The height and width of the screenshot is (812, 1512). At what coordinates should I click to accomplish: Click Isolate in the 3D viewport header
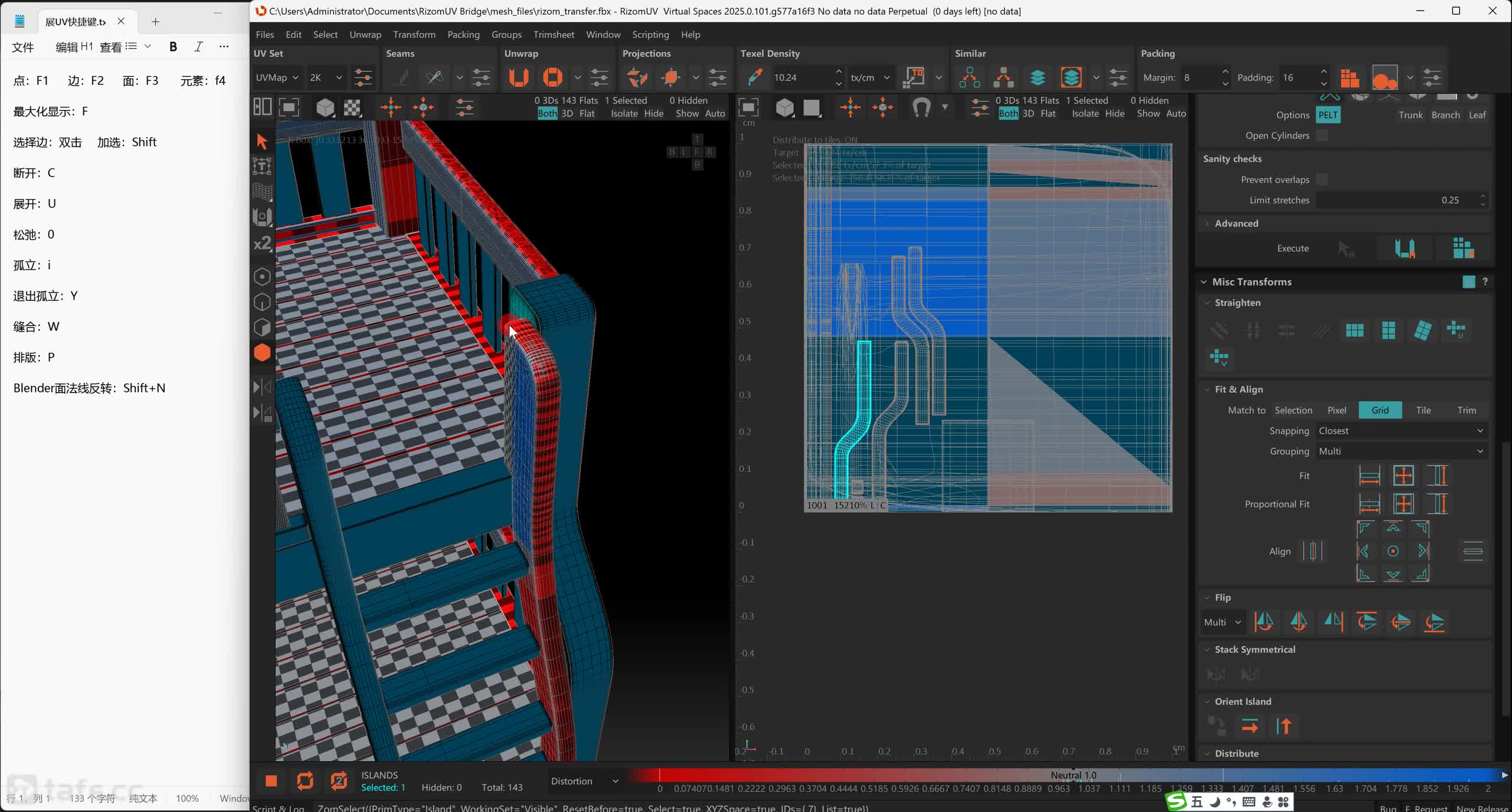pyautogui.click(x=624, y=113)
